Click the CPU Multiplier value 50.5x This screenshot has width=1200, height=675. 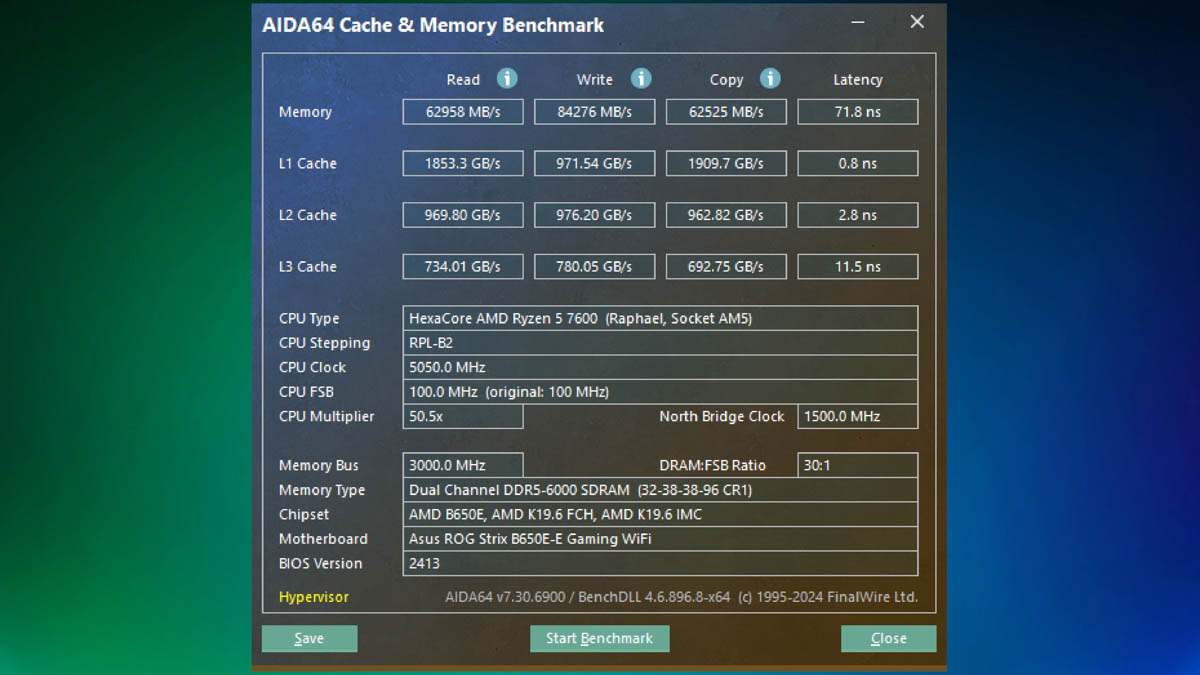point(463,416)
